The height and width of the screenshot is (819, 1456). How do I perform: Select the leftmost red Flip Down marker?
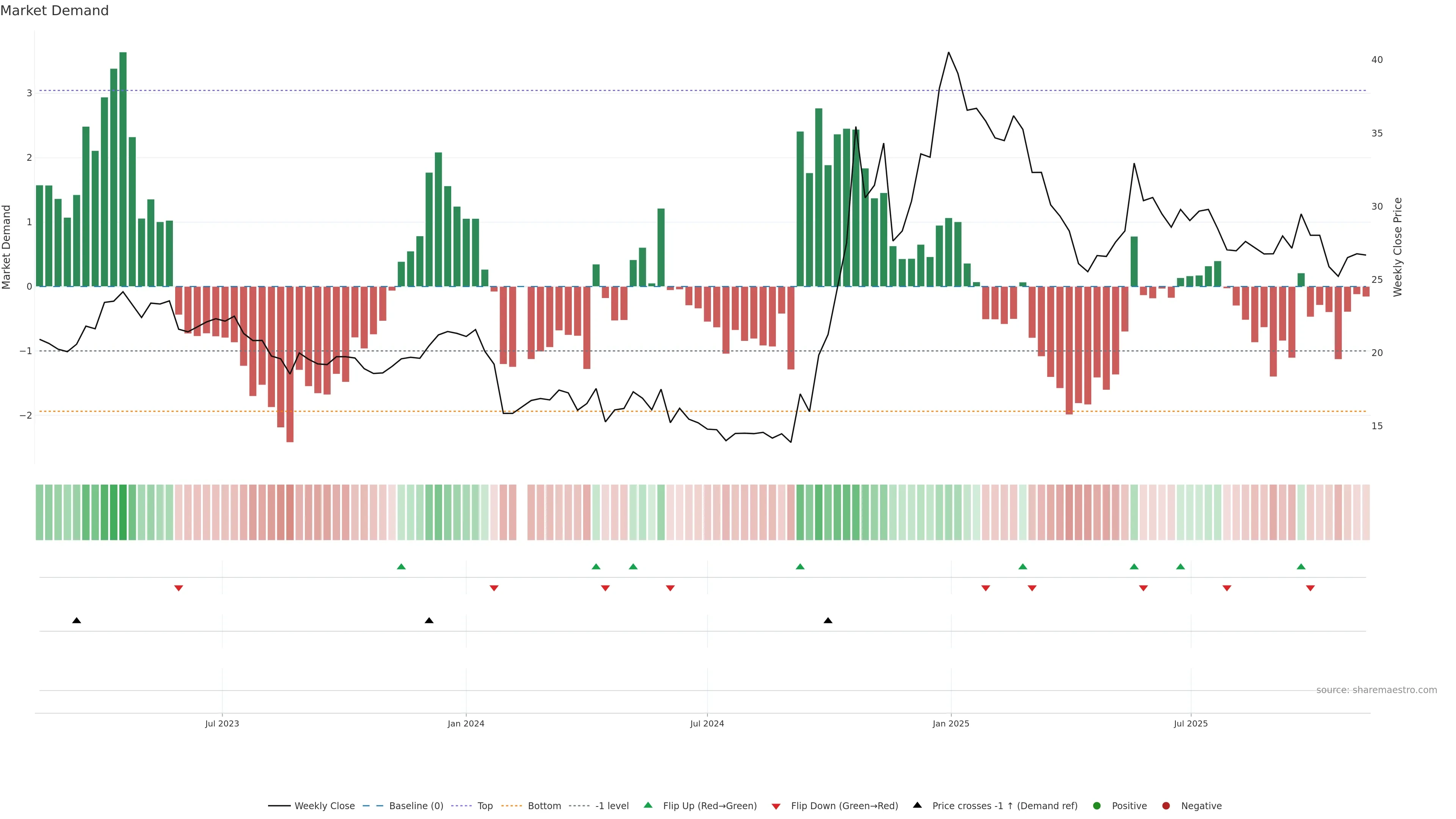click(179, 588)
